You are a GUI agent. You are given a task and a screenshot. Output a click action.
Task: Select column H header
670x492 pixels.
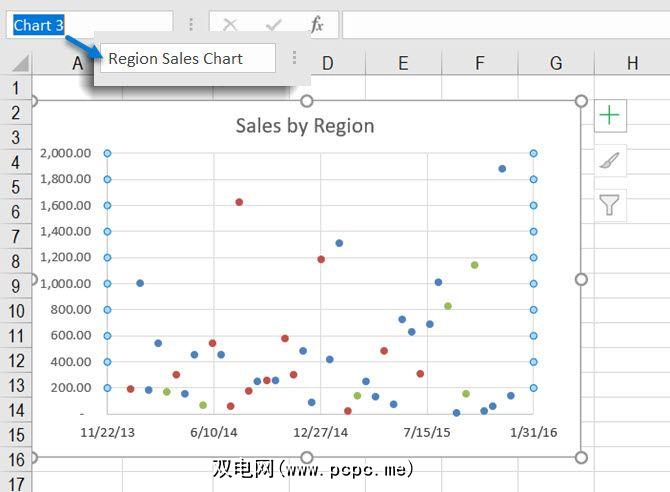[x=632, y=63]
